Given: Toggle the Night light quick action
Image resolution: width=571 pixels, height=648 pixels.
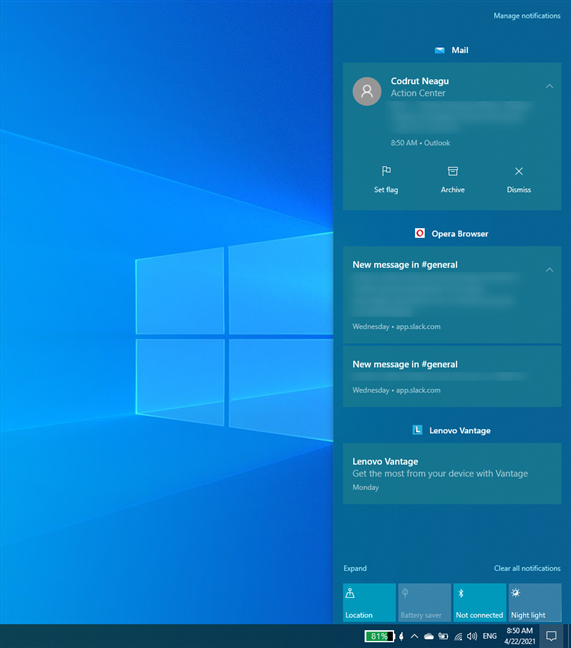Looking at the screenshot, I should 535,602.
